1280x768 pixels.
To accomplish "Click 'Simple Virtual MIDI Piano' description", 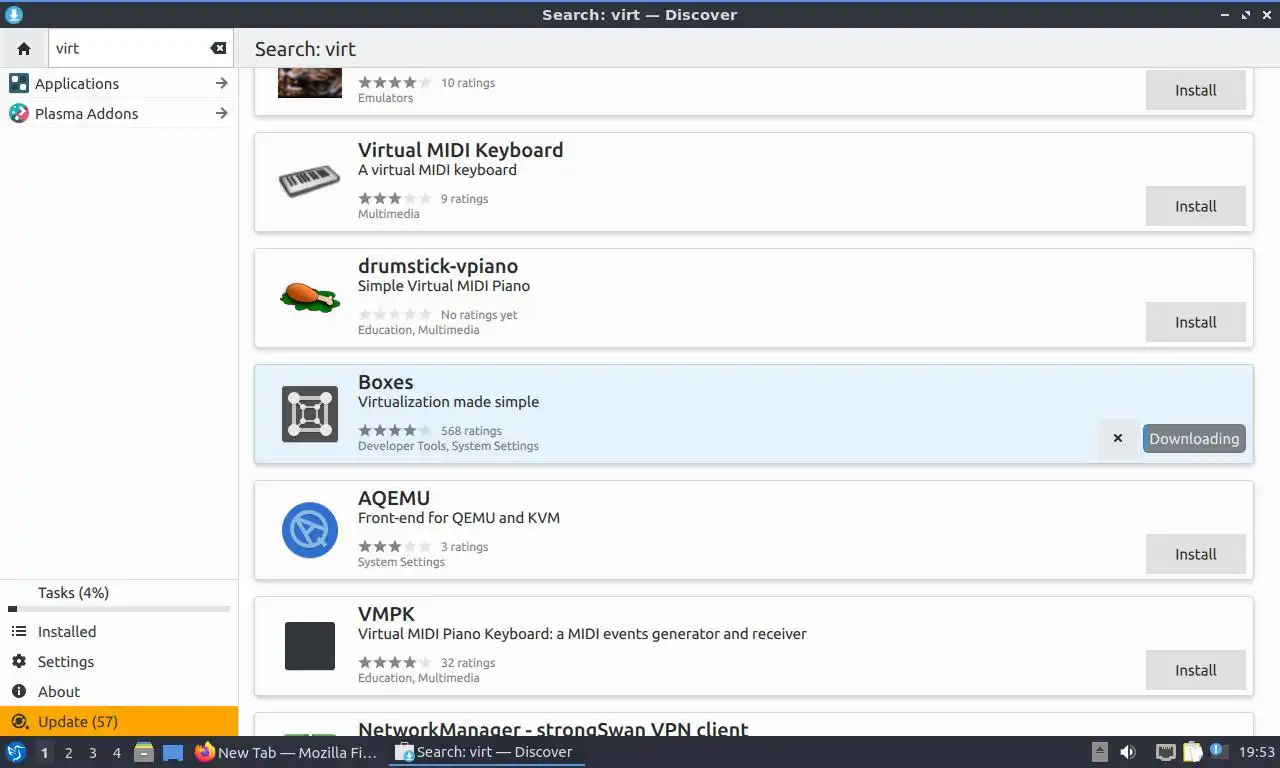I will 444,286.
